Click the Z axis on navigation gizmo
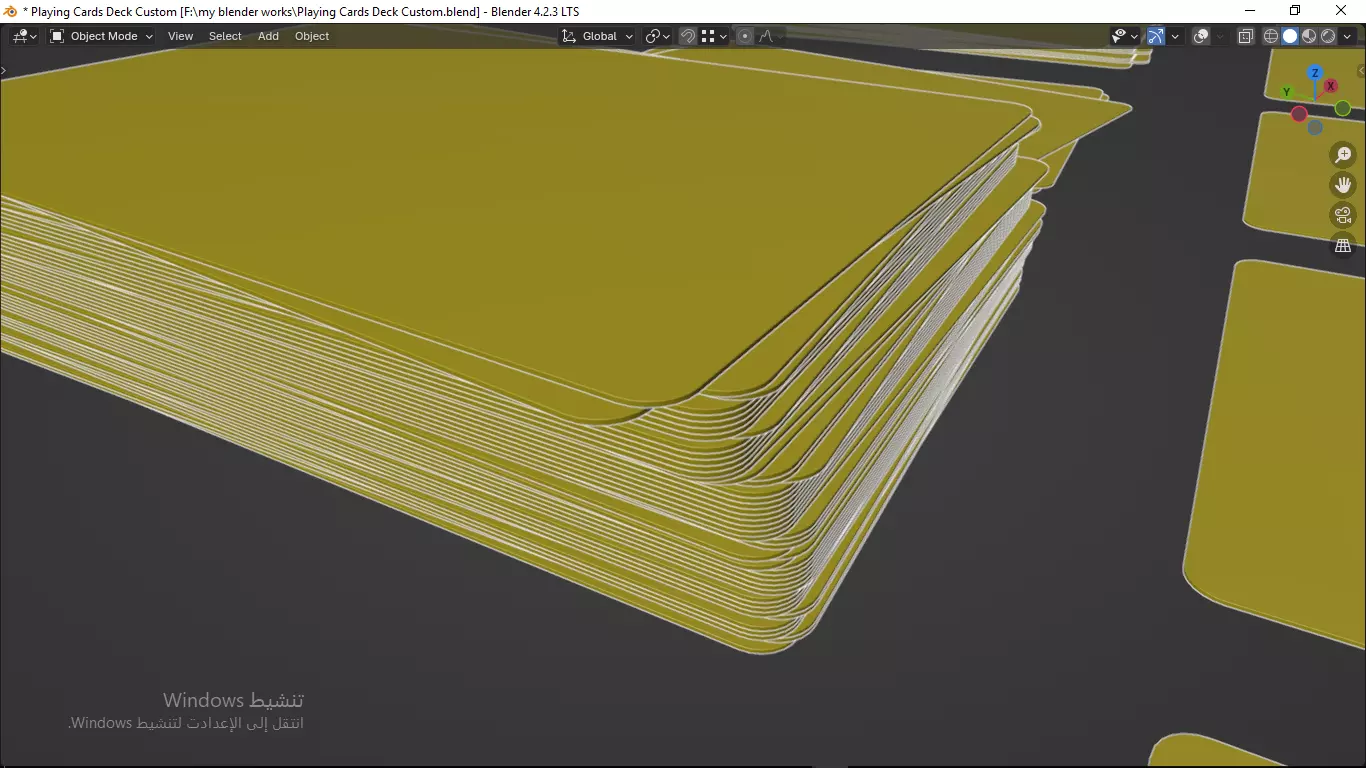The image size is (1366, 768). point(1316,72)
